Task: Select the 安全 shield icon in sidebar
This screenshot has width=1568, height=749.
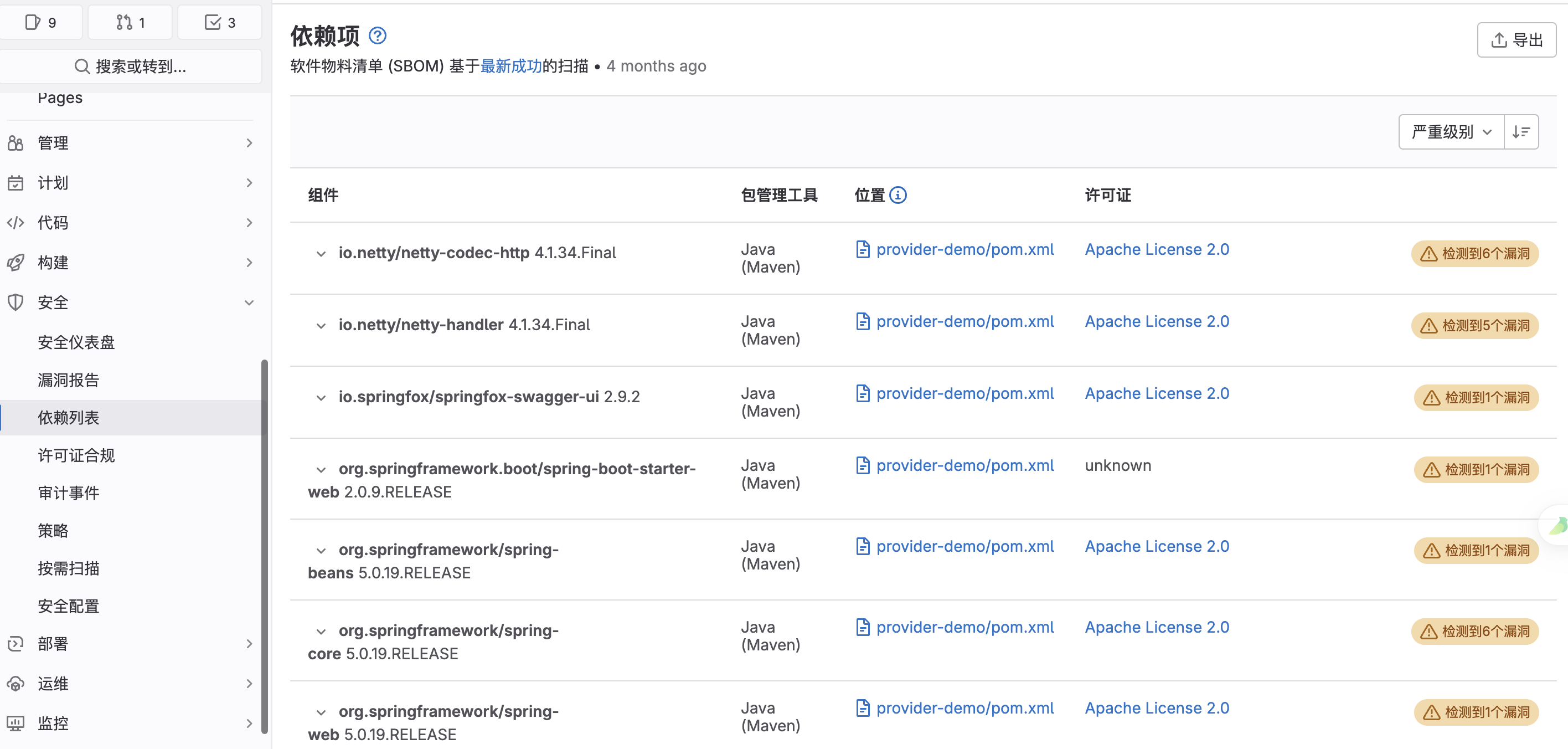Action: point(15,302)
